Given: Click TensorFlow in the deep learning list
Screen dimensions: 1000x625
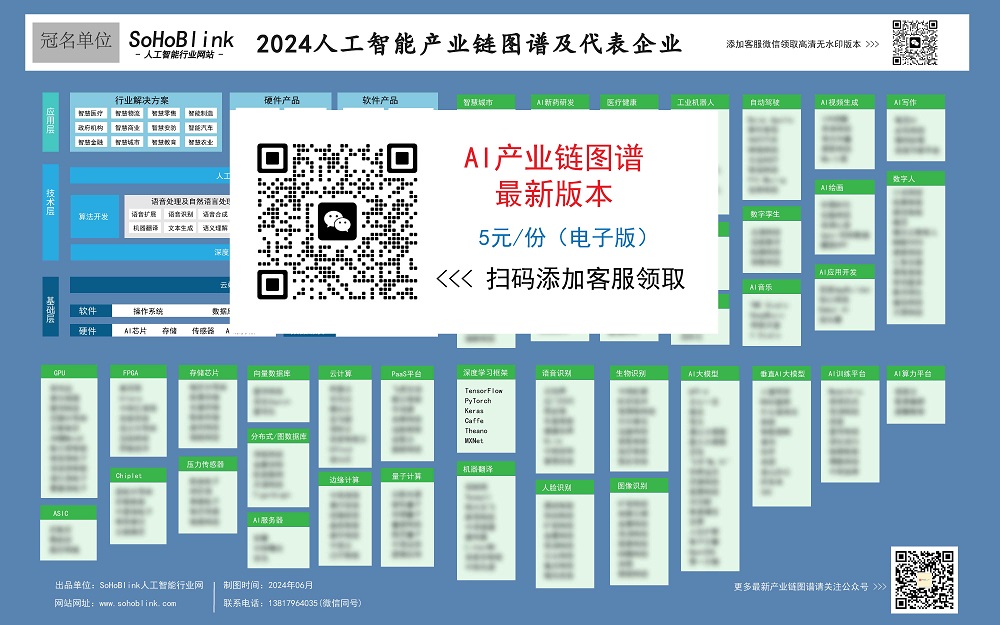Looking at the screenshot, I should click(483, 390).
